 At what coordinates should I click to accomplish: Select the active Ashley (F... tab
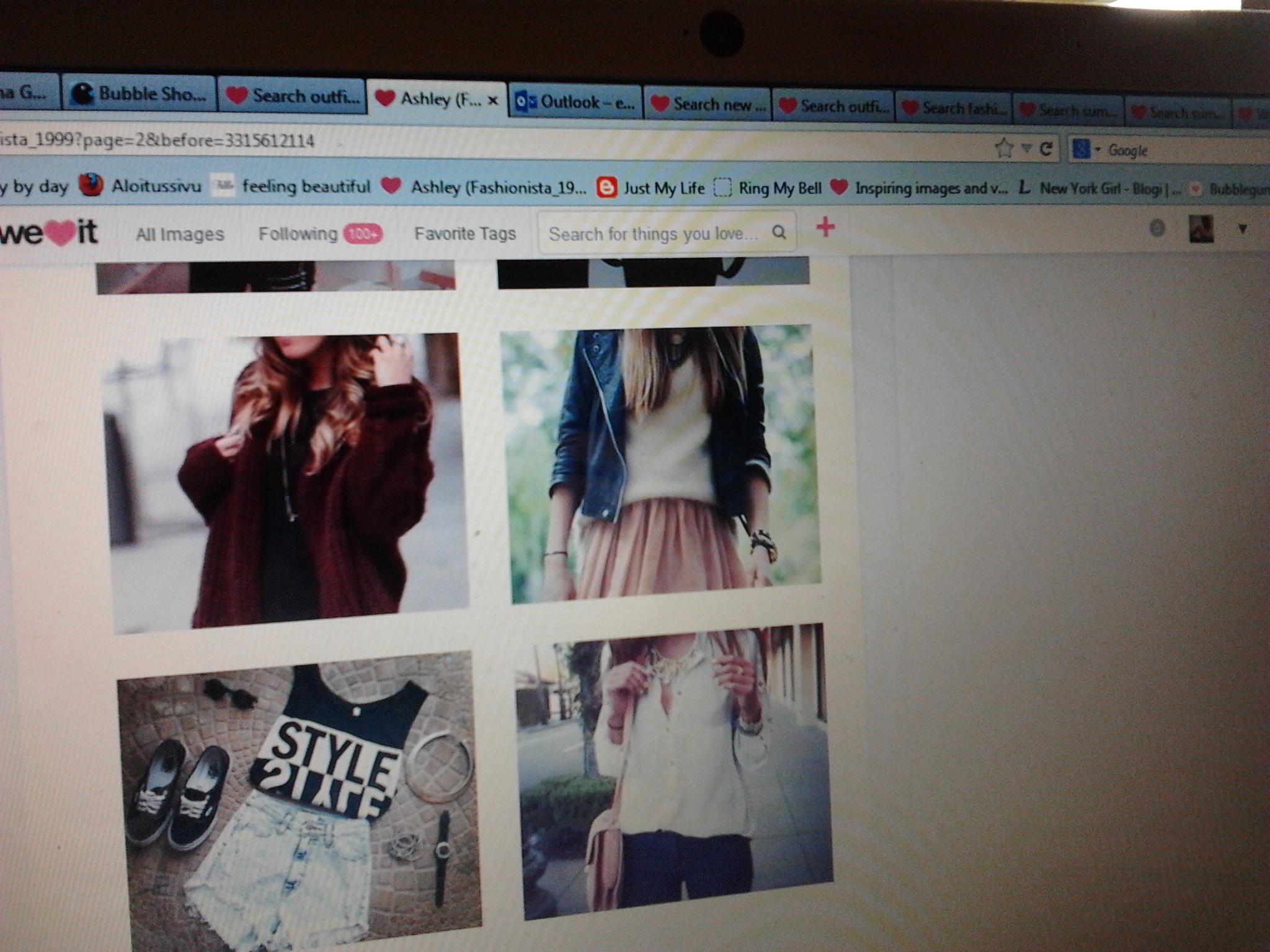point(437,99)
